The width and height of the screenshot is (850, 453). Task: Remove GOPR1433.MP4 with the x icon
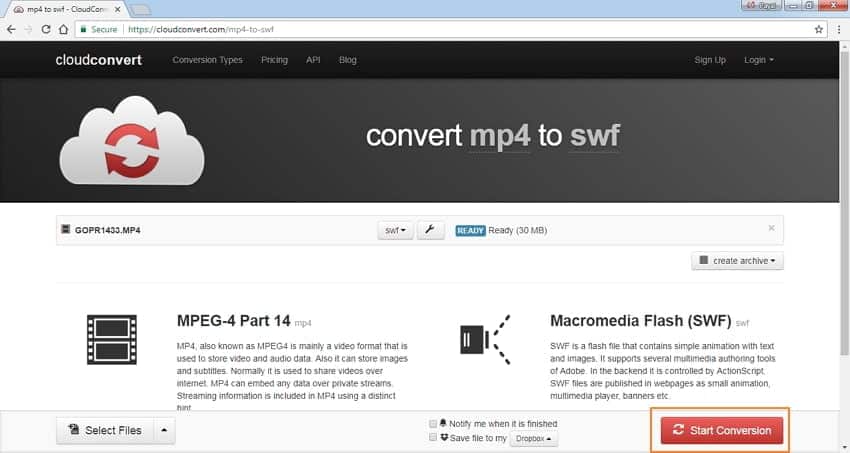[x=771, y=228]
